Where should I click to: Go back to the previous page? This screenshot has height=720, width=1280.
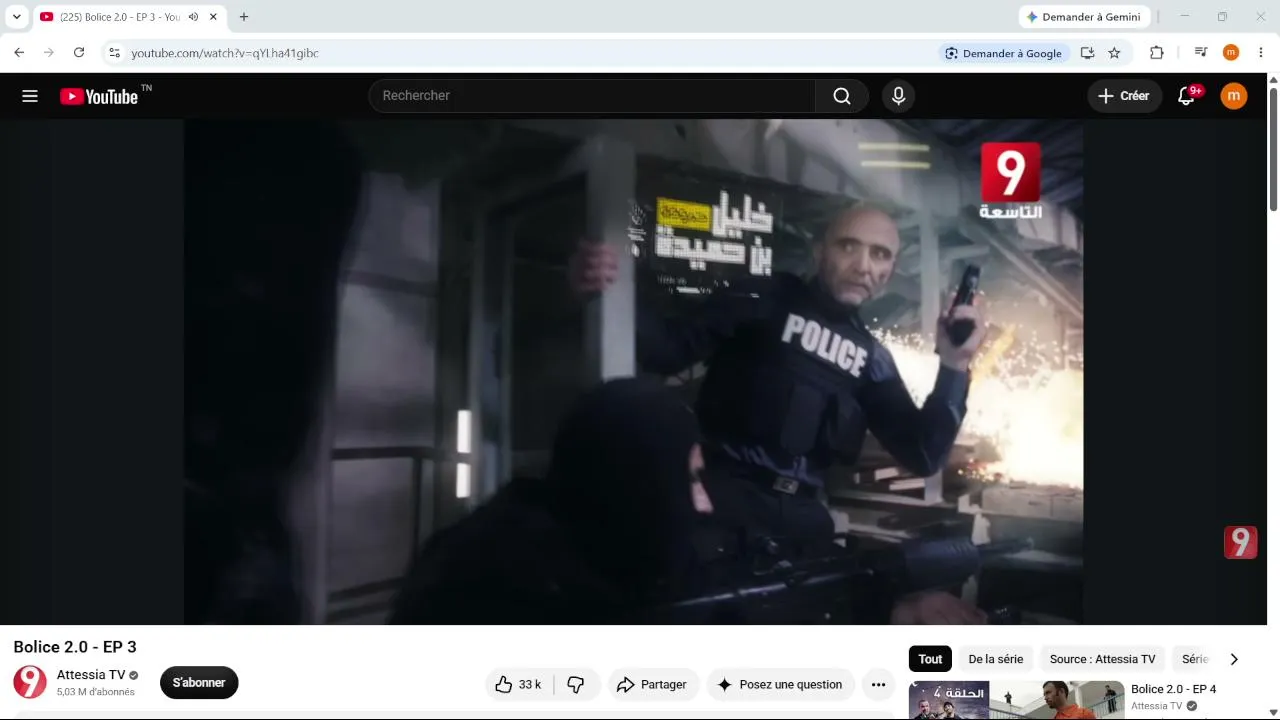tap(19, 53)
